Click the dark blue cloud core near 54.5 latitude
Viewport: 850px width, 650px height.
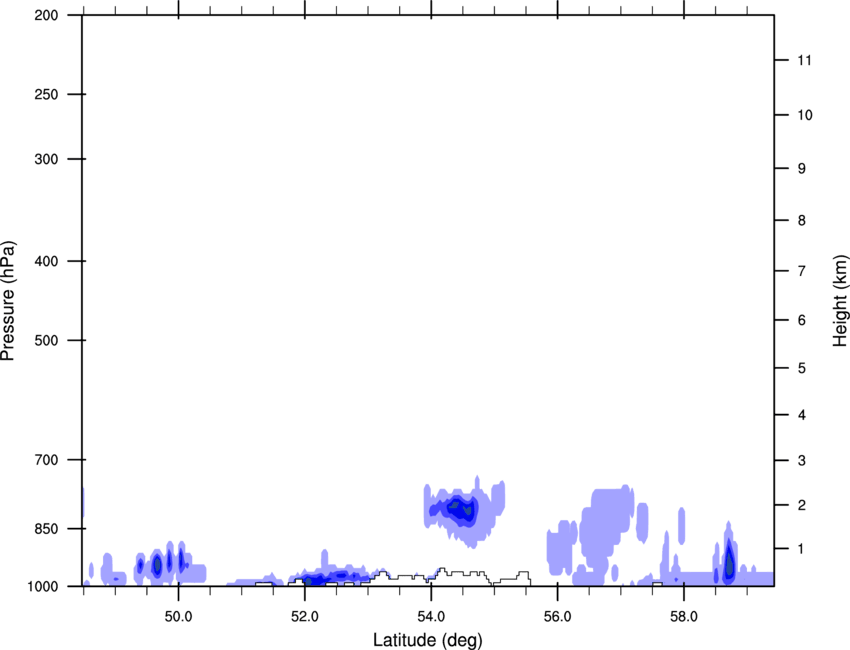tap(461, 509)
